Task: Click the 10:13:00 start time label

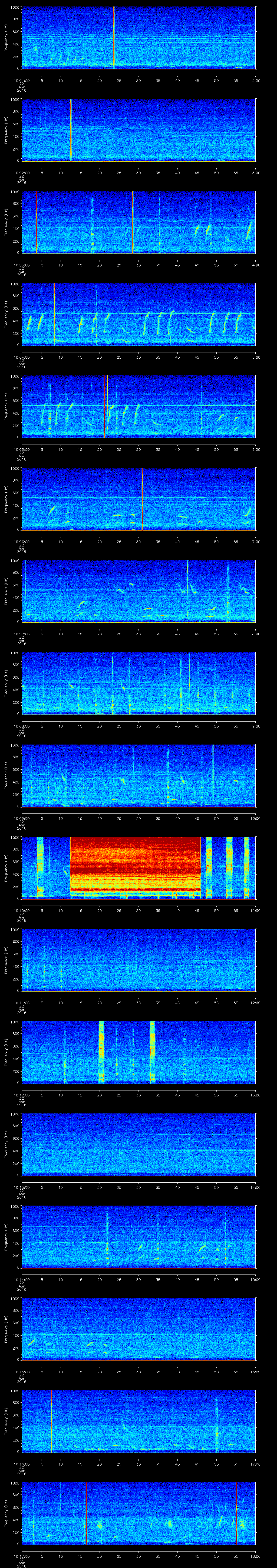Action: pyautogui.click(x=21, y=1187)
